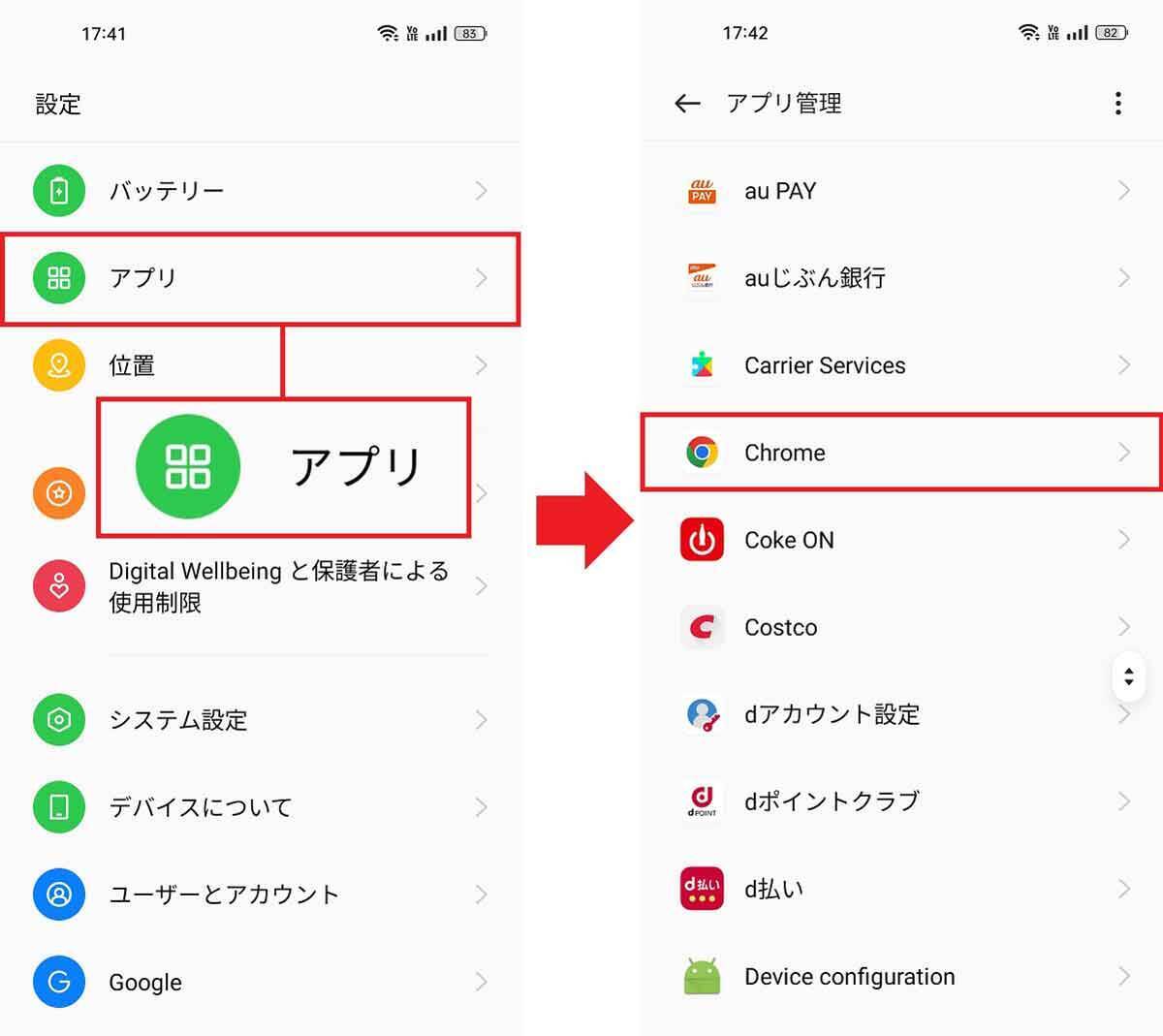Tap the d払い app icon

702,889
